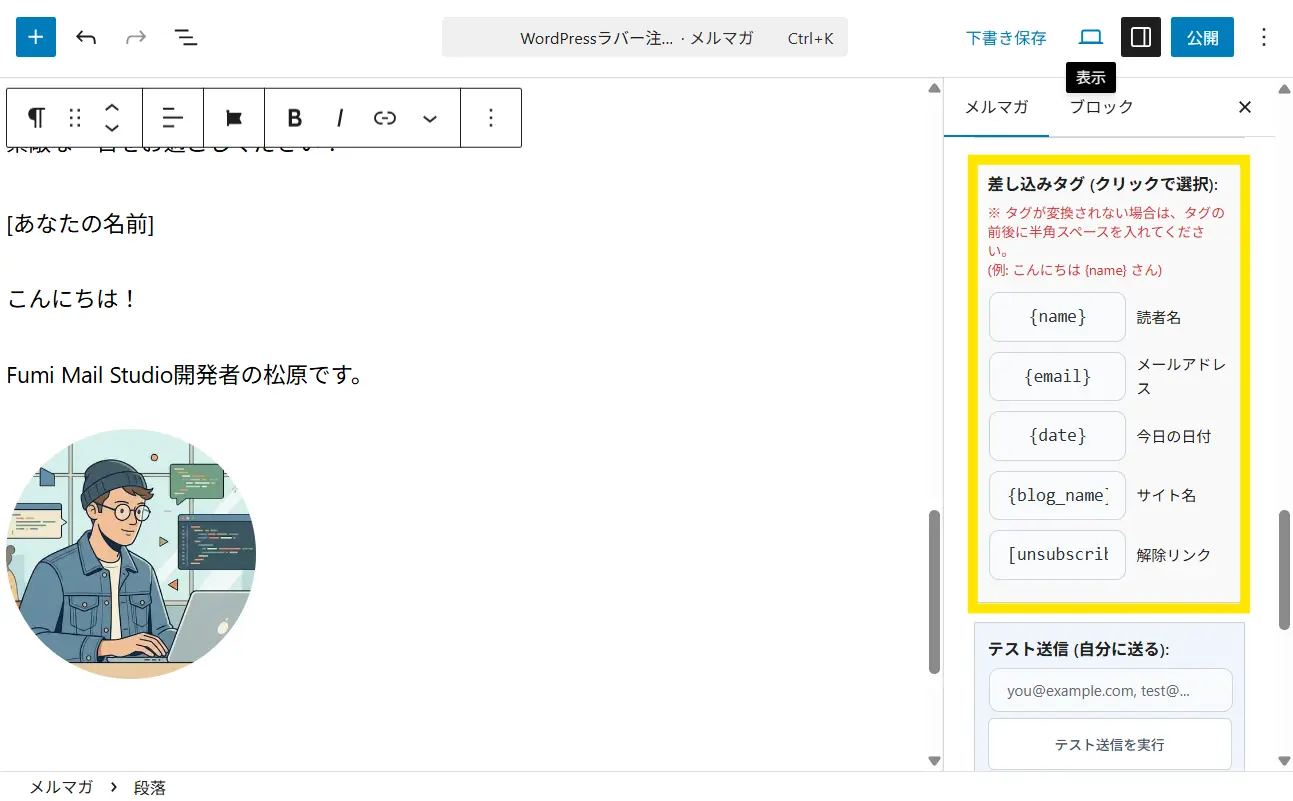Insert a link with the link icon
Screen dimensions: 1293x801
(385, 118)
